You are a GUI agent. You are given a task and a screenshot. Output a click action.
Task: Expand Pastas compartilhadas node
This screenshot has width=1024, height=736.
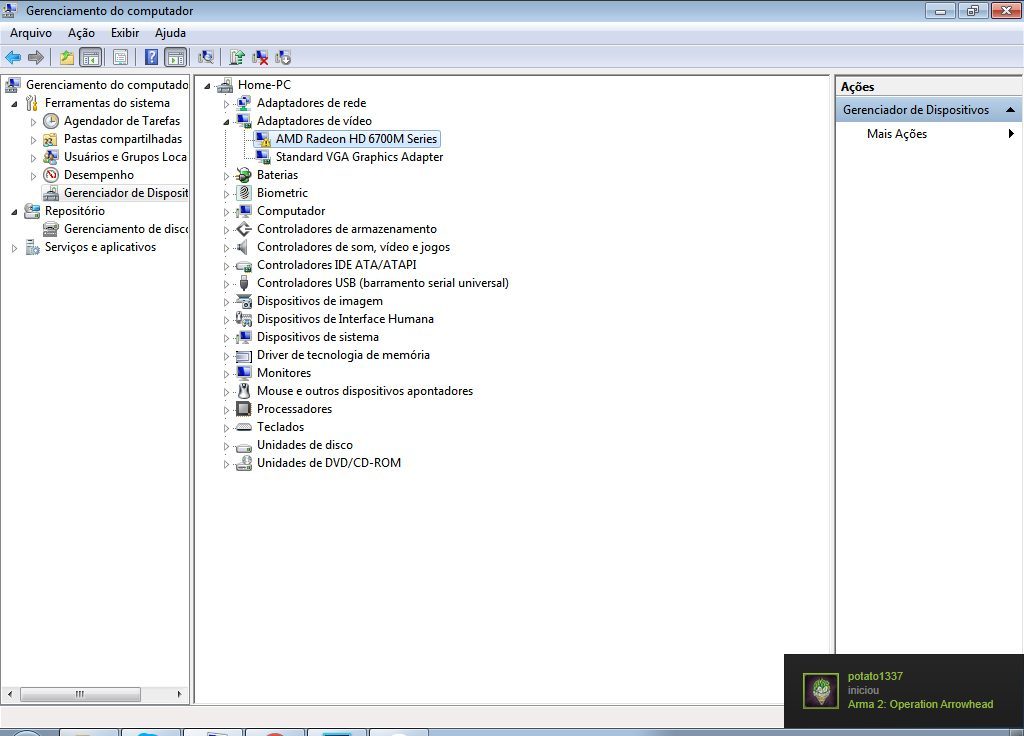[x=33, y=139]
